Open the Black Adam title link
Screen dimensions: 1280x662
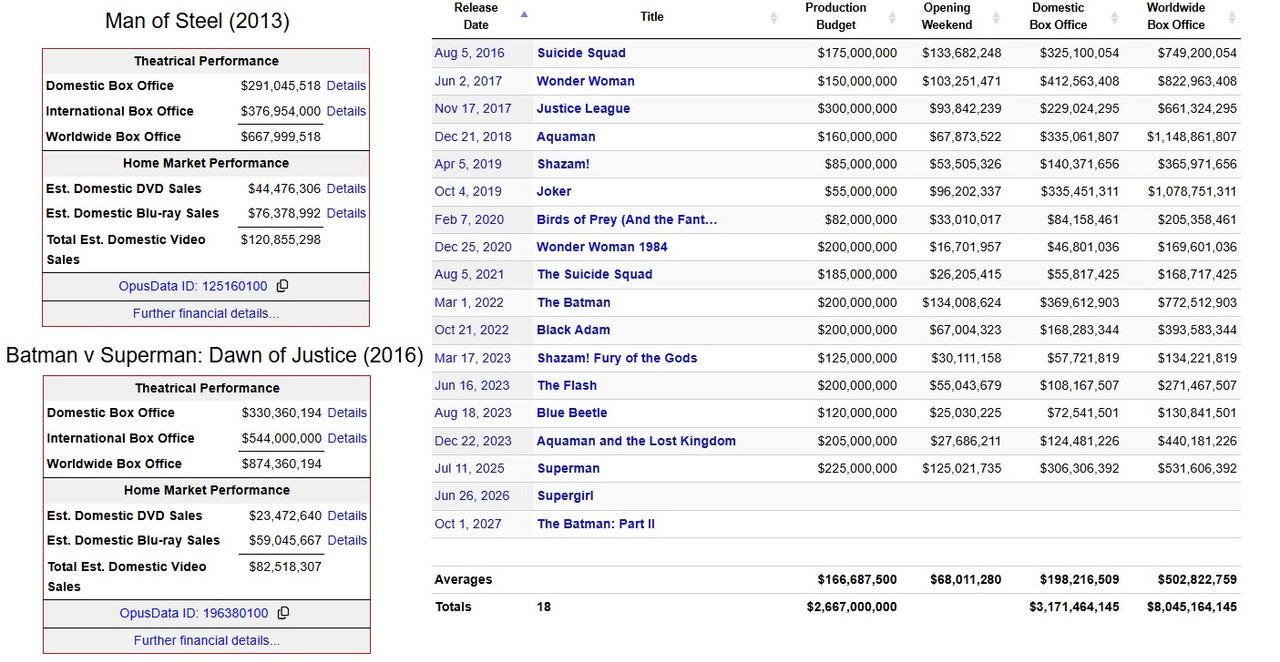[573, 330]
